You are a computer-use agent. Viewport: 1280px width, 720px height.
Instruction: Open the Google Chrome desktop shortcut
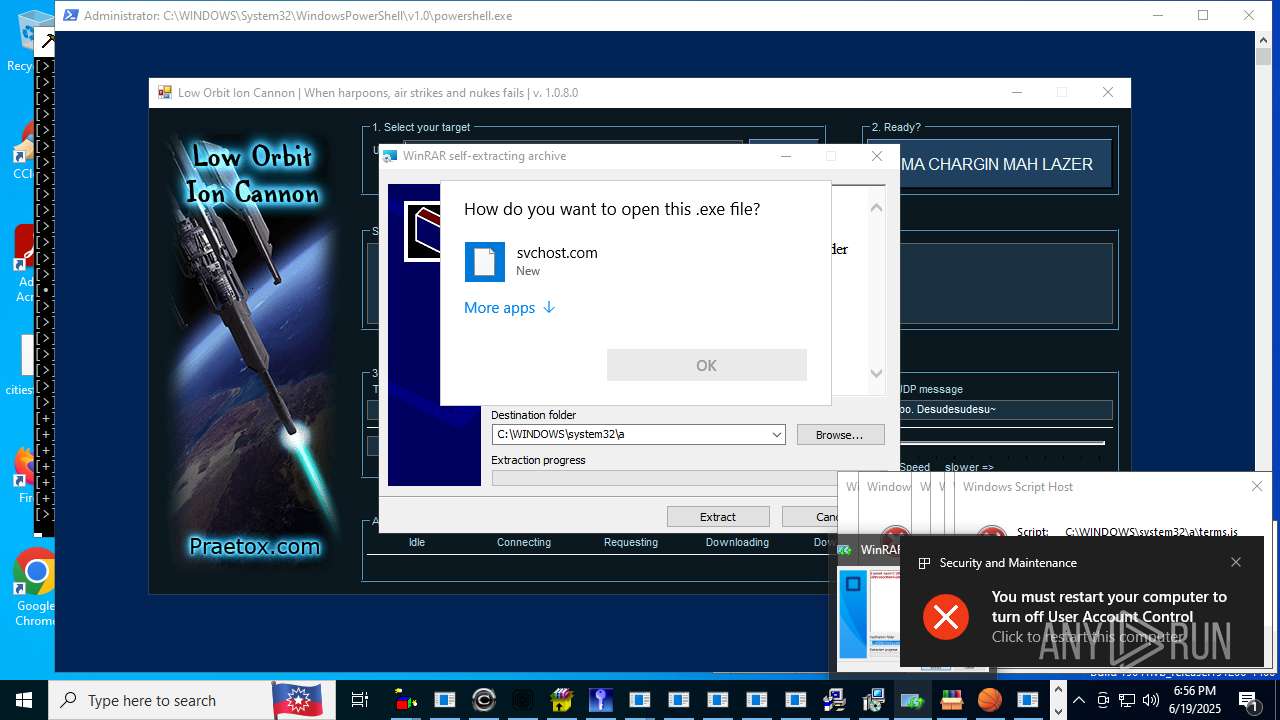coord(35,586)
